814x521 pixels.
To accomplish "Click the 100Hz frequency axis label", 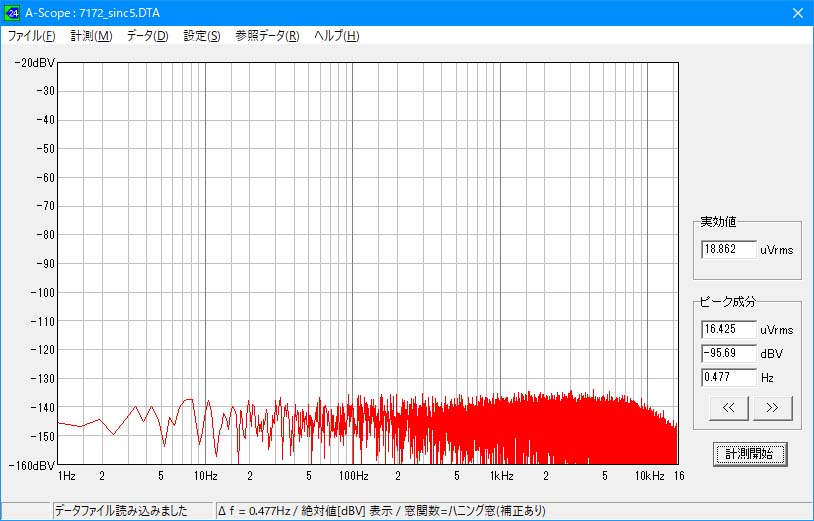I will click(x=354, y=476).
